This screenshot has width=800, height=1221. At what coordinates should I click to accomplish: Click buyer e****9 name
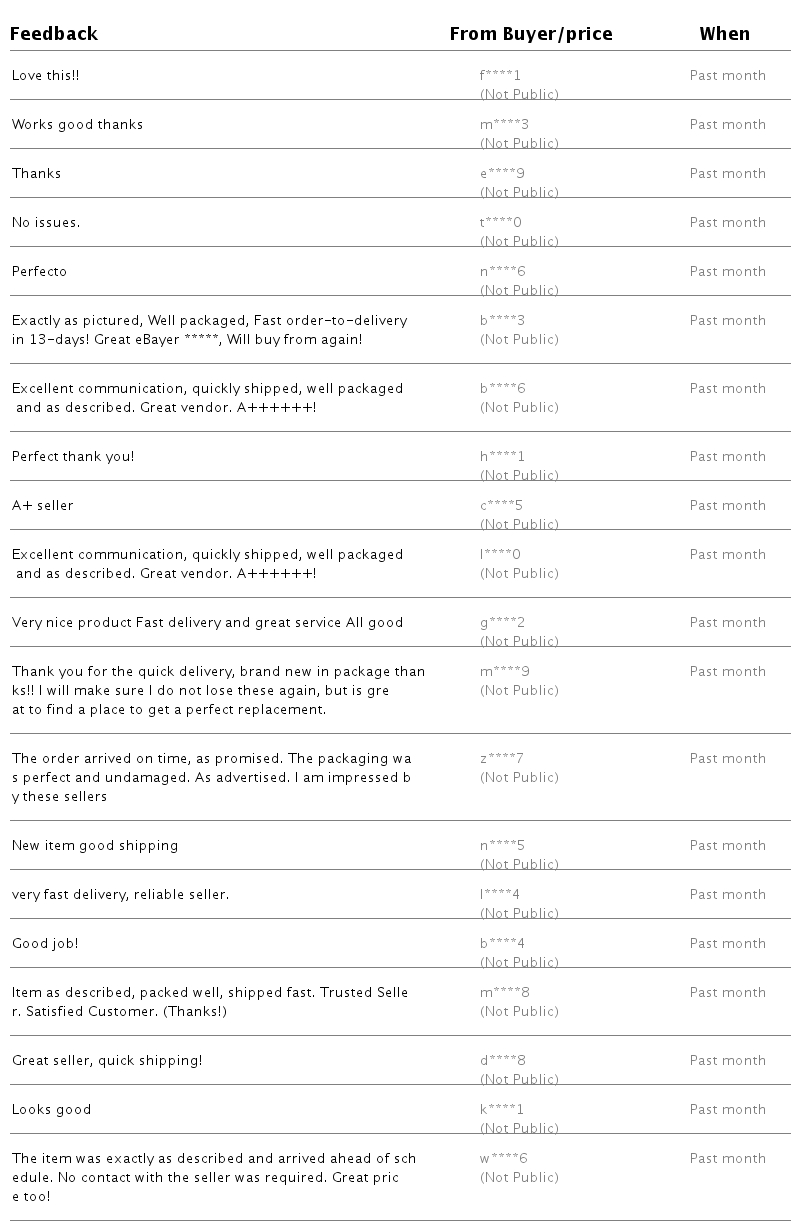(502, 173)
